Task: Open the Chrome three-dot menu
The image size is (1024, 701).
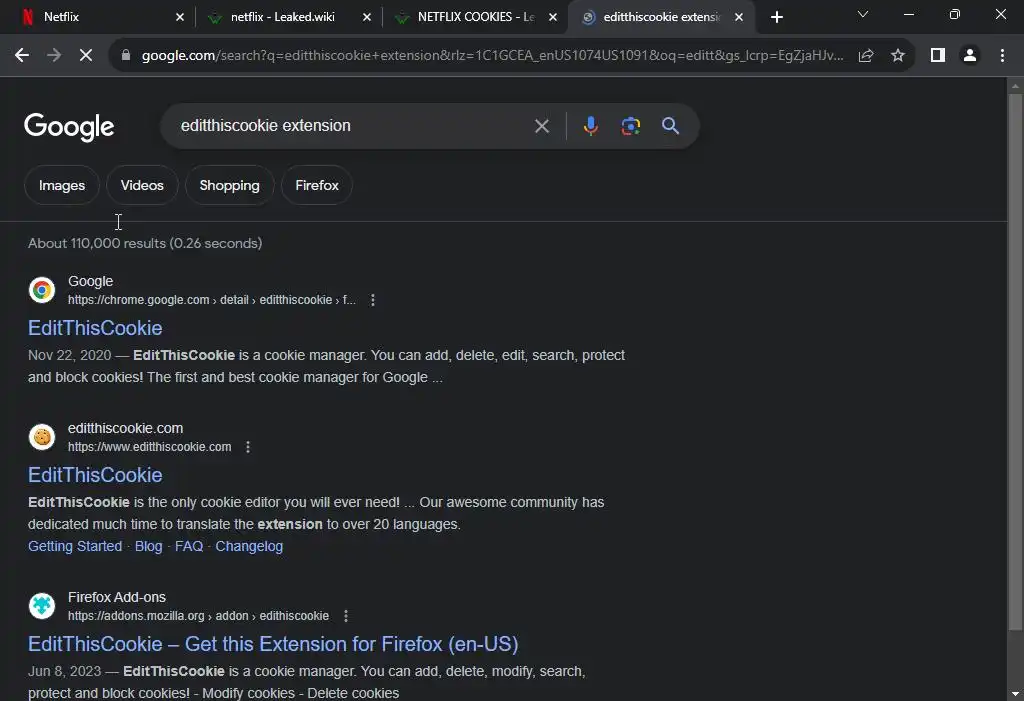Action: pos(1002,56)
